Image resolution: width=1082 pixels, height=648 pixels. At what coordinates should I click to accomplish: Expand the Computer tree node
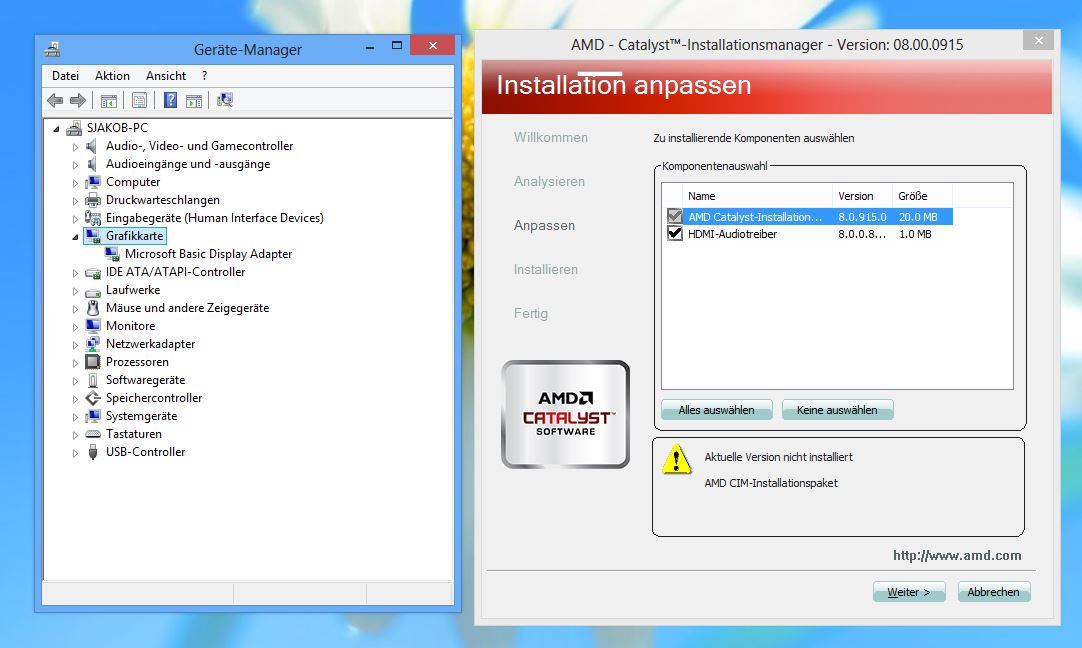75,183
